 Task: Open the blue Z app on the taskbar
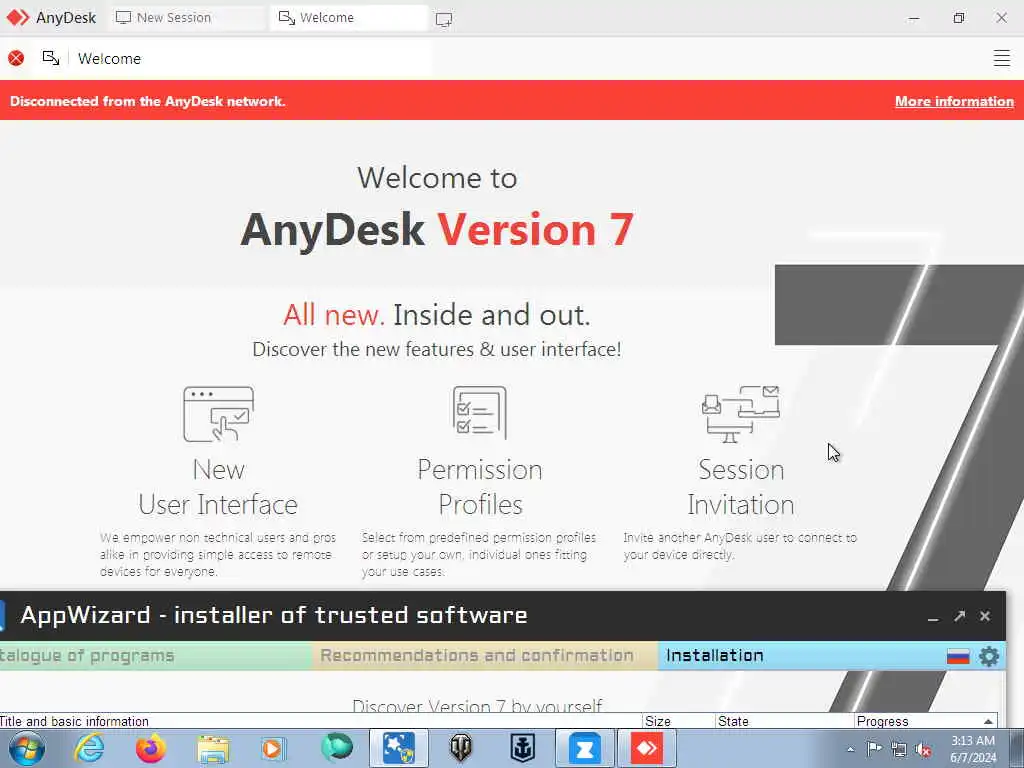[584, 748]
